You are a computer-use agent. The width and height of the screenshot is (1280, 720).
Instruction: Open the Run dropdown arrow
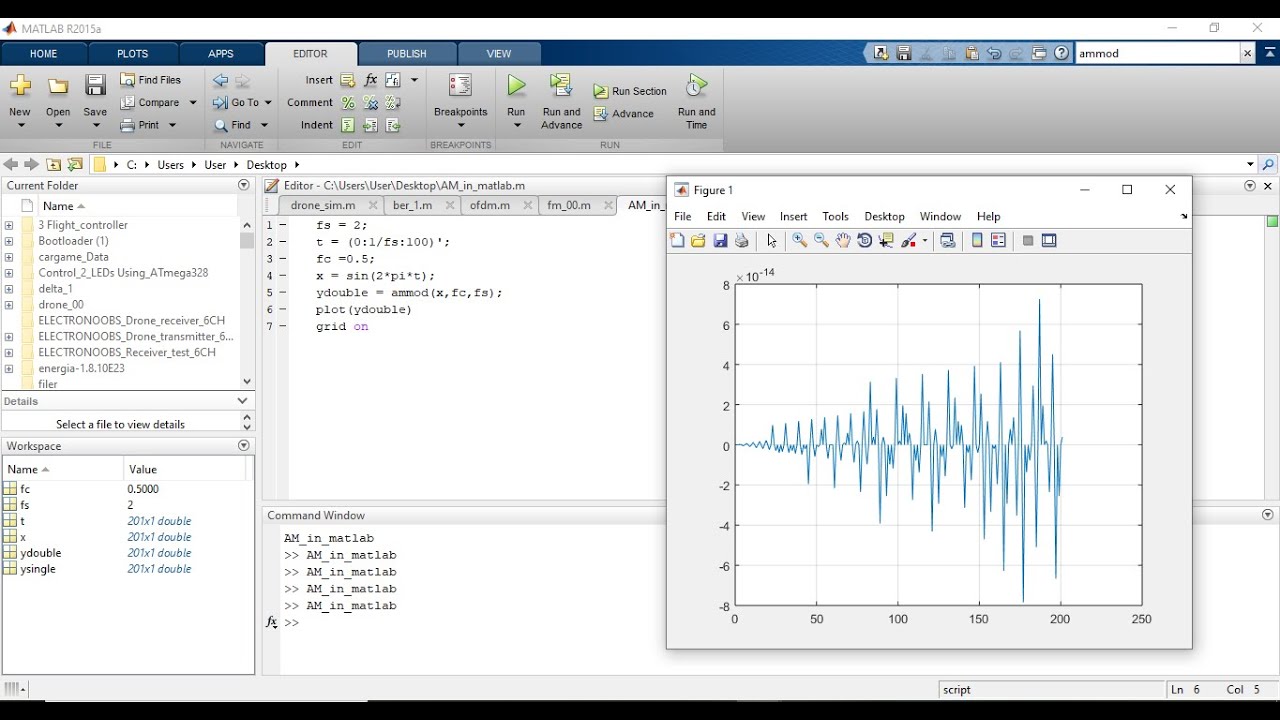(516, 125)
